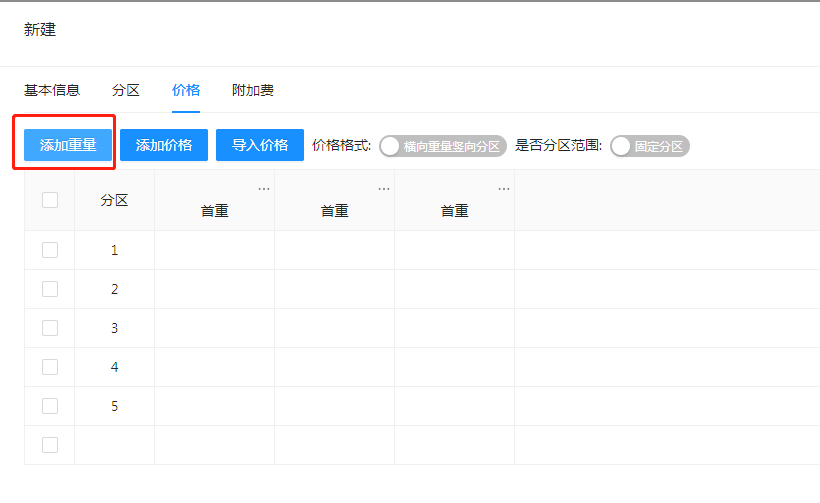820x503 pixels.
Task: Click zone number 4 cell
Action: click(x=115, y=367)
